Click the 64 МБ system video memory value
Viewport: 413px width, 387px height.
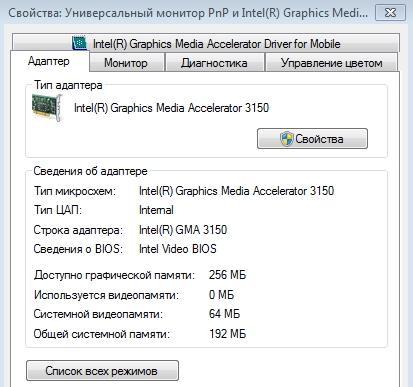point(224,314)
